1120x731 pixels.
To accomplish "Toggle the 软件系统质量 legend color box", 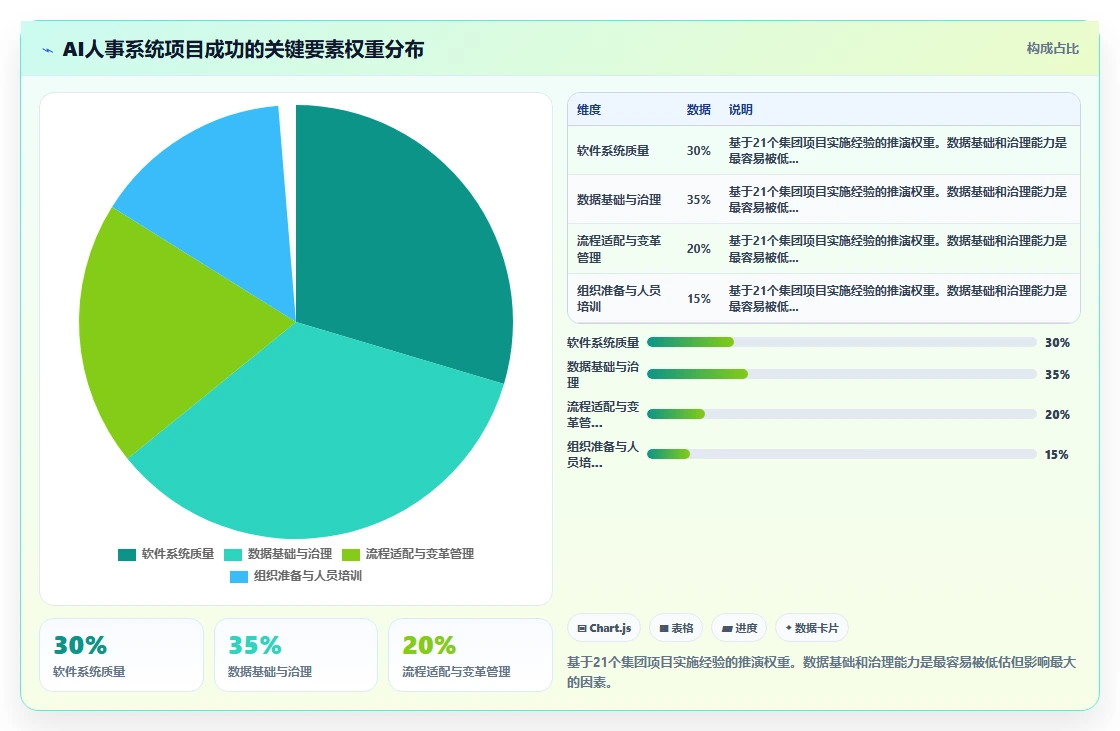I will coord(127,555).
